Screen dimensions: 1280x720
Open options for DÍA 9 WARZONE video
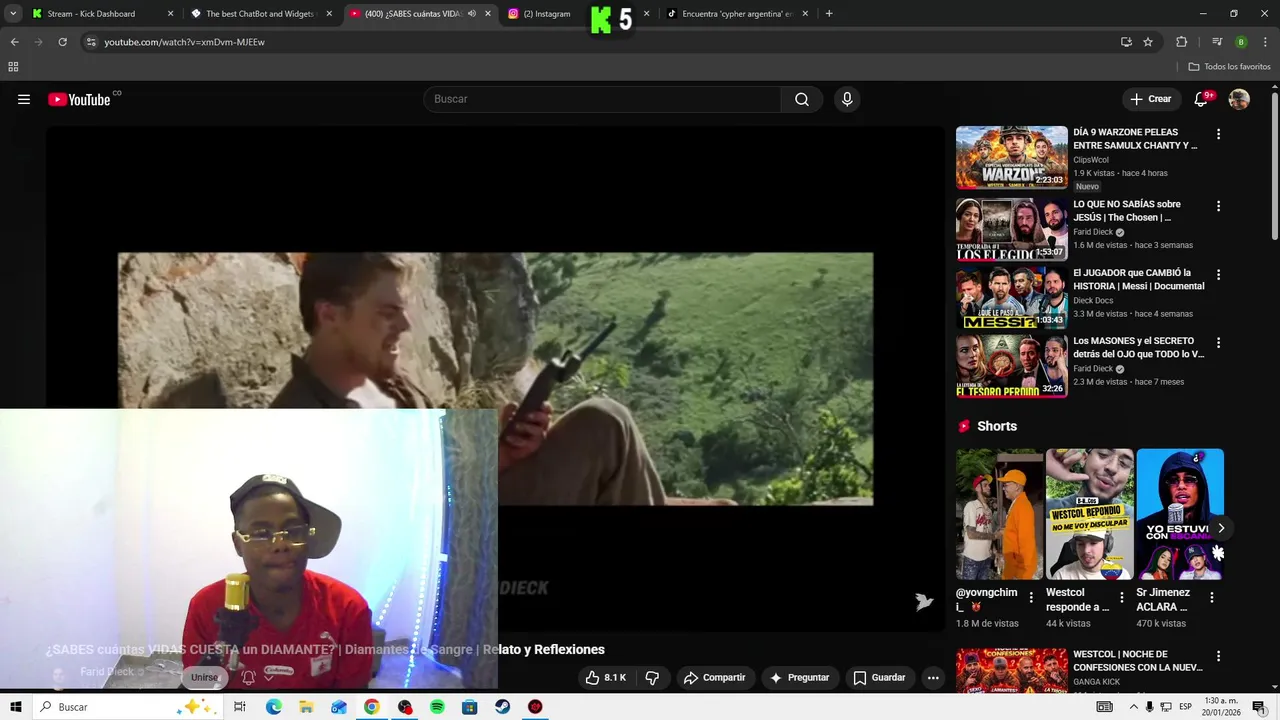point(1218,134)
